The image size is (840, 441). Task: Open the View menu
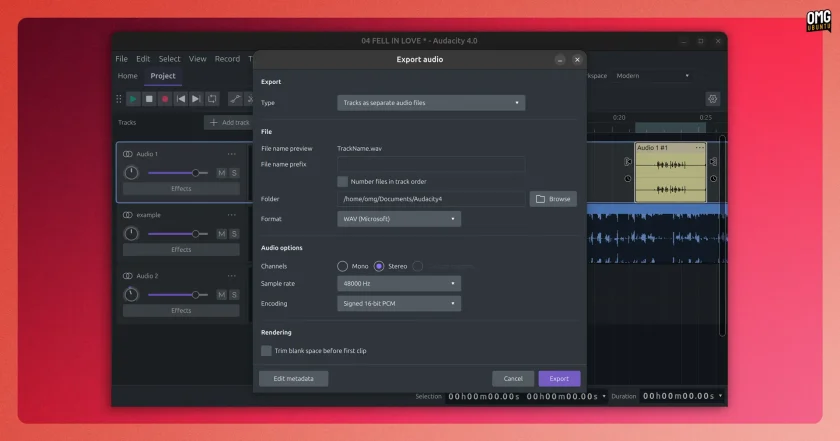(x=198, y=59)
